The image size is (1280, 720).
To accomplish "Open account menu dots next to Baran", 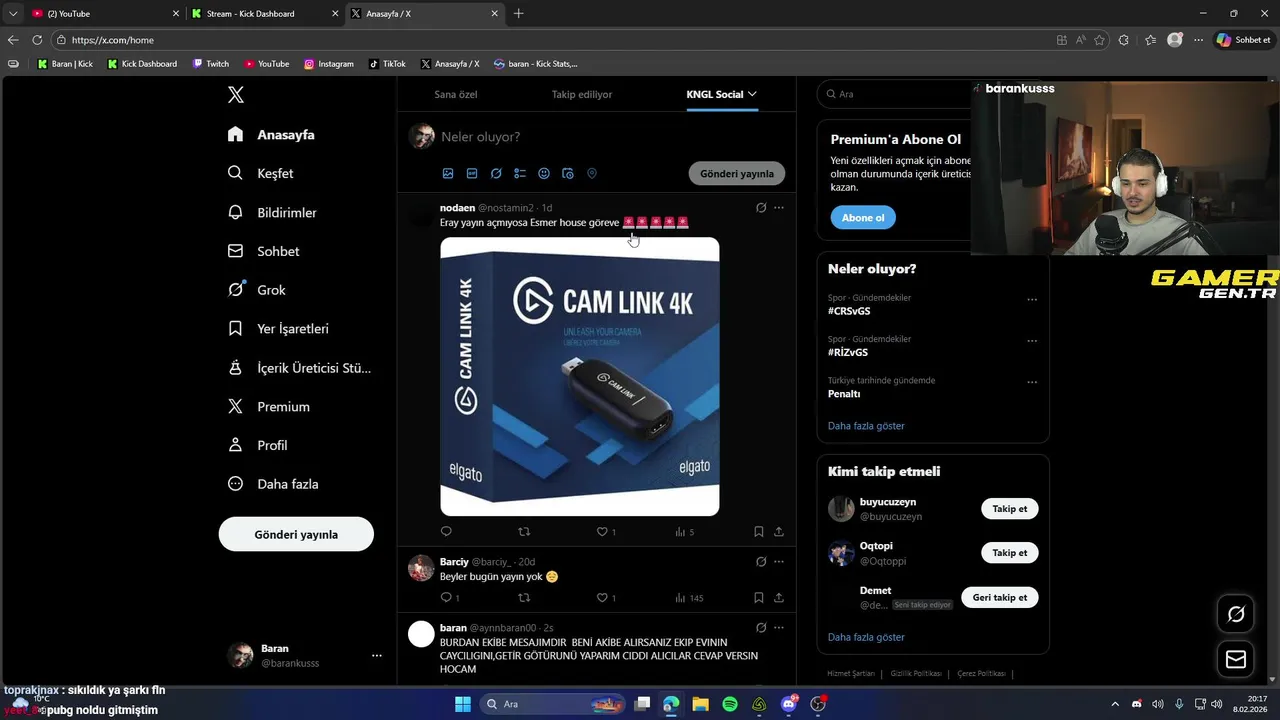I will click(377, 655).
